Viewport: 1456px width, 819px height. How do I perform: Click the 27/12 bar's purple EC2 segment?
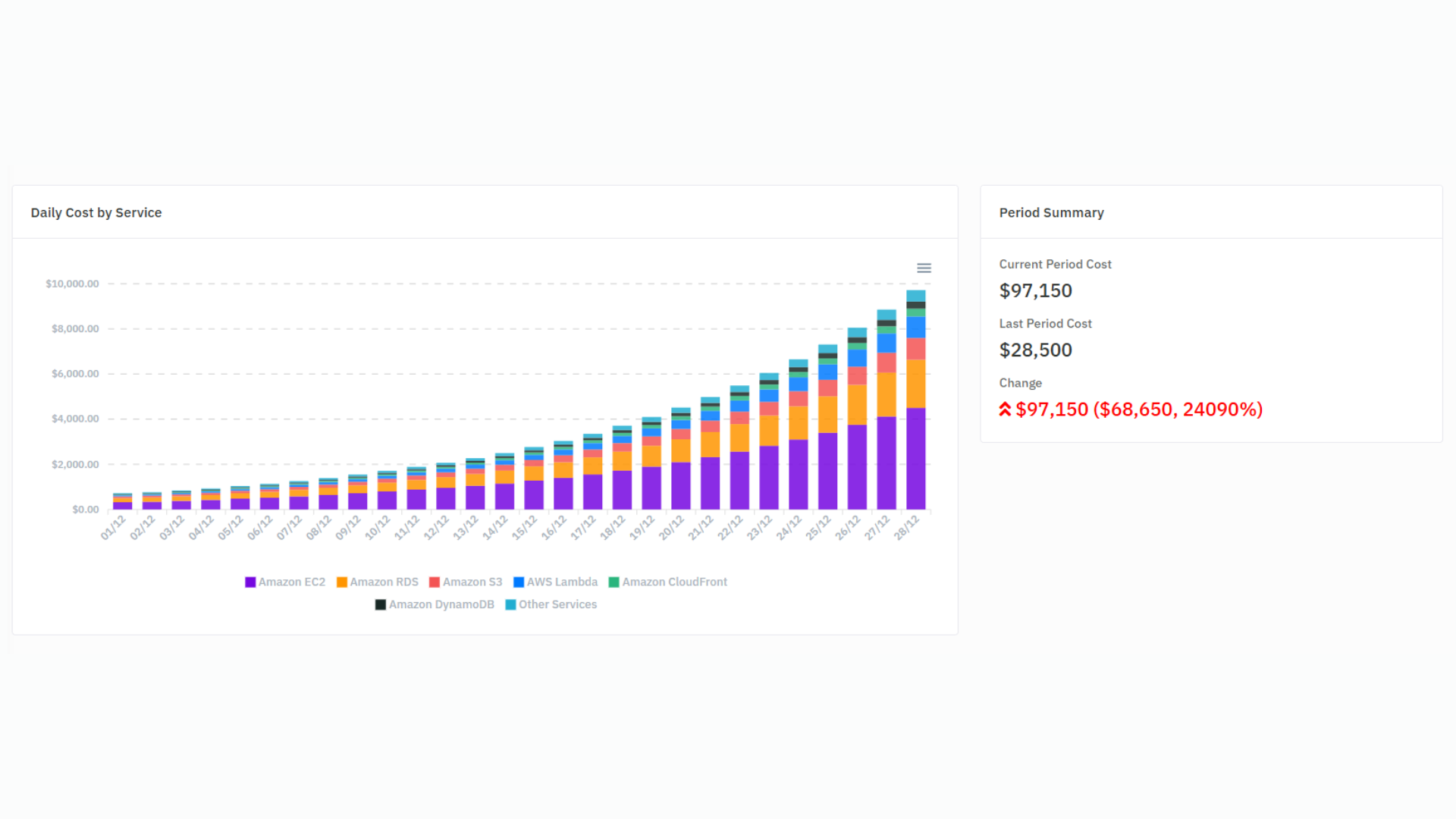pos(886,463)
